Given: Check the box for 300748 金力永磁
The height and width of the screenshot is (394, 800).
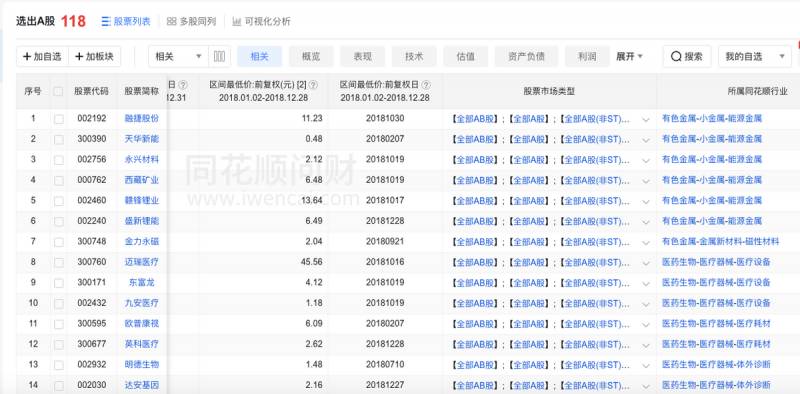Looking at the screenshot, I should coord(59,242).
